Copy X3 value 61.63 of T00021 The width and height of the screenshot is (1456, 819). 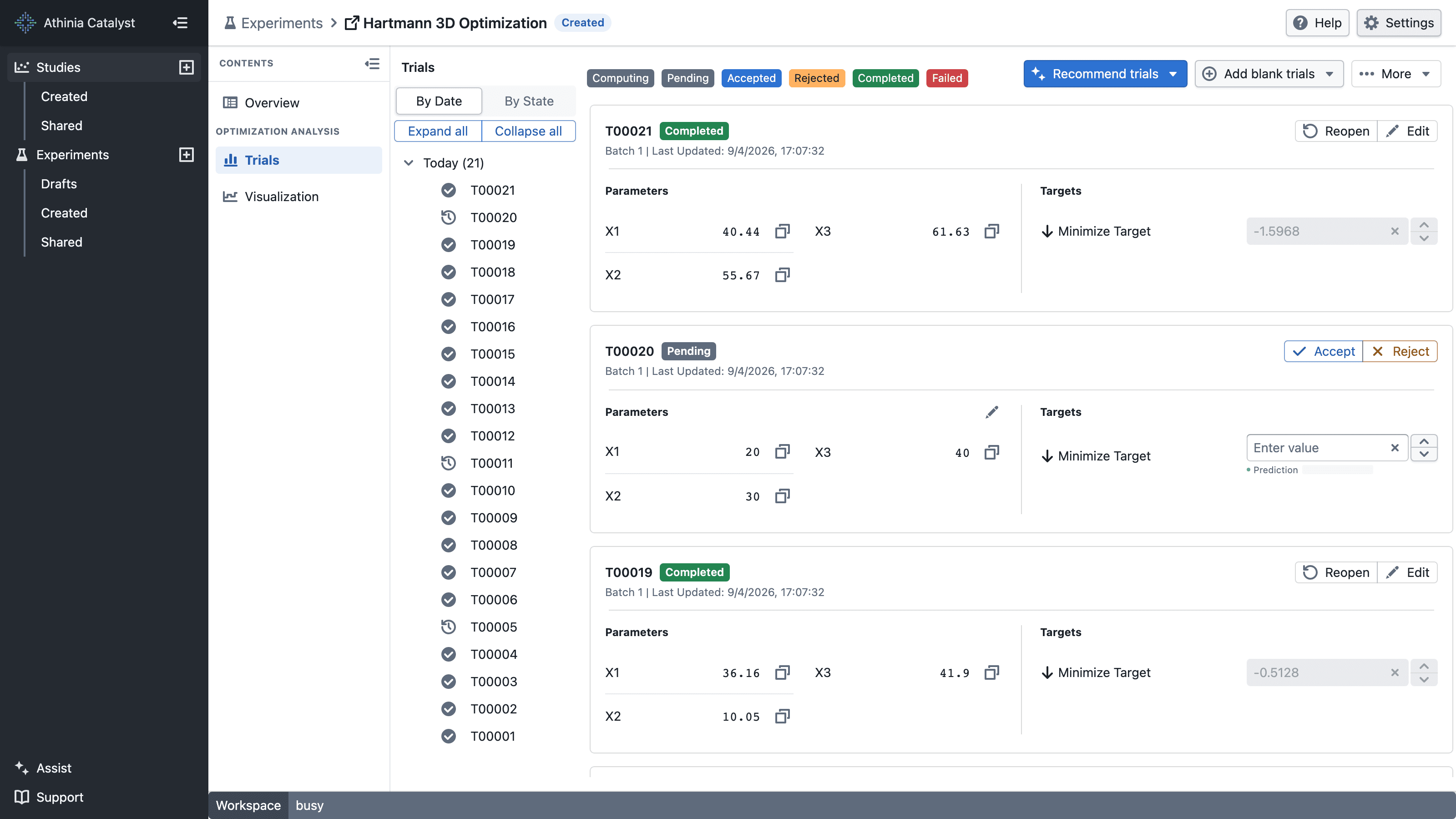992,231
